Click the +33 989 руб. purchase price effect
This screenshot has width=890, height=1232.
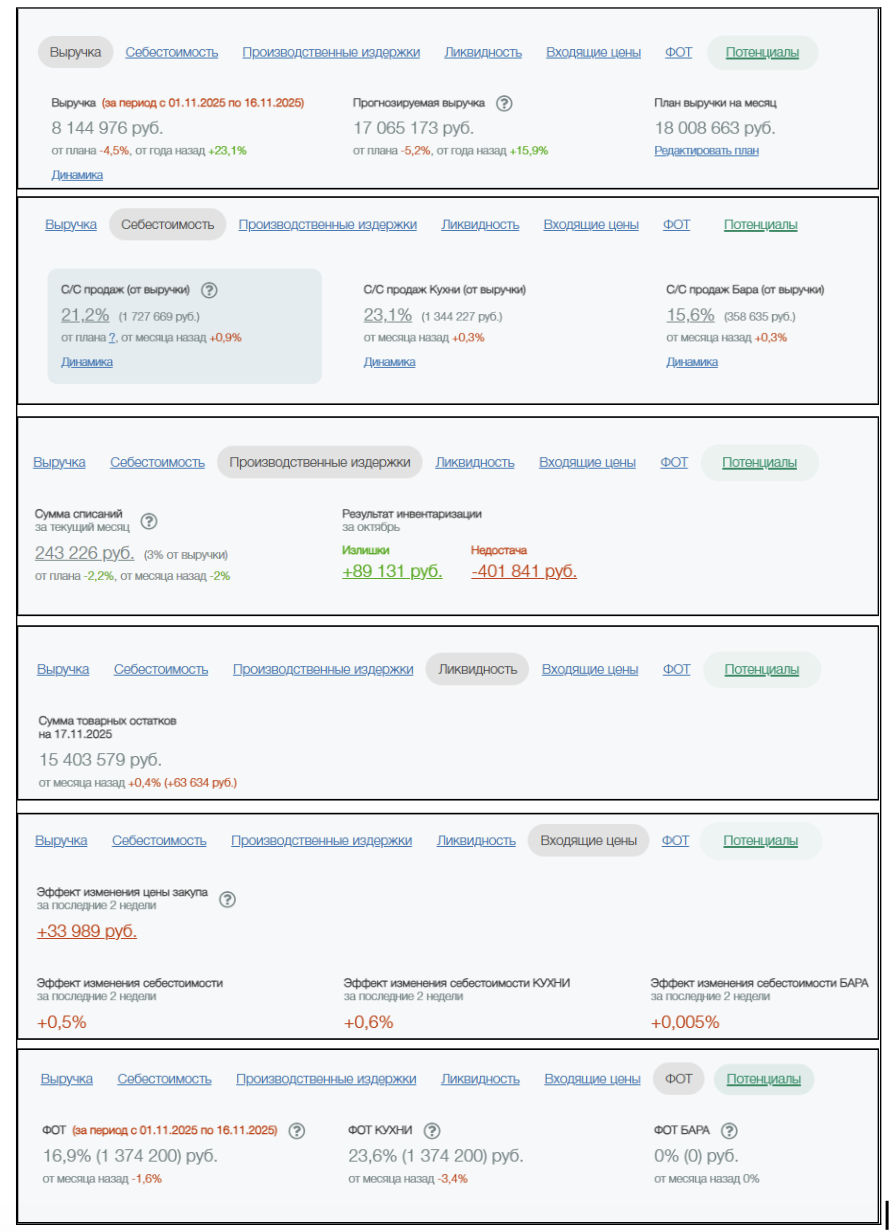click(87, 932)
